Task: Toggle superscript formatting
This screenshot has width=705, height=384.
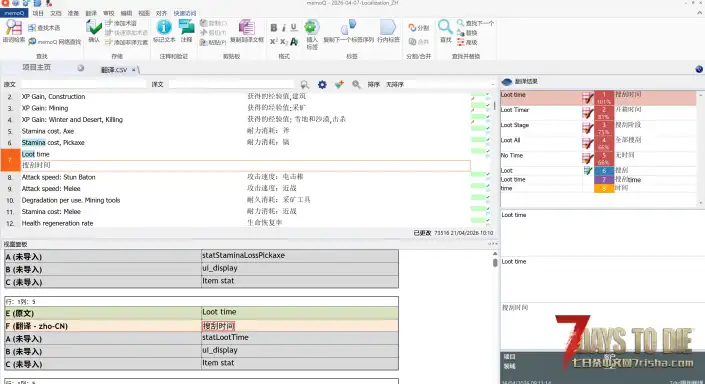Action: click(273, 42)
